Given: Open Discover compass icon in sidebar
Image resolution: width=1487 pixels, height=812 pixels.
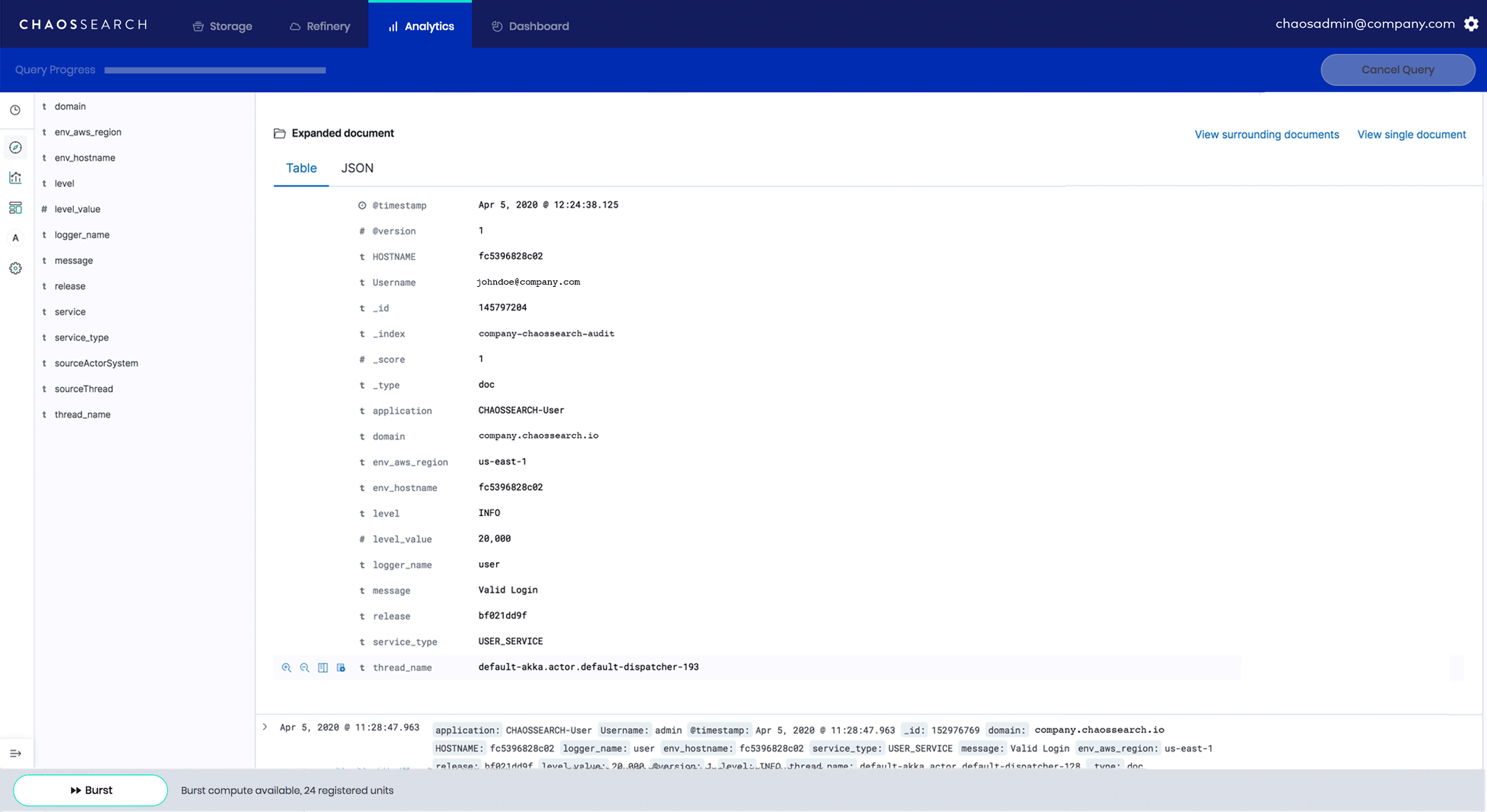Looking at the screenshot, I should coord(15,147).
